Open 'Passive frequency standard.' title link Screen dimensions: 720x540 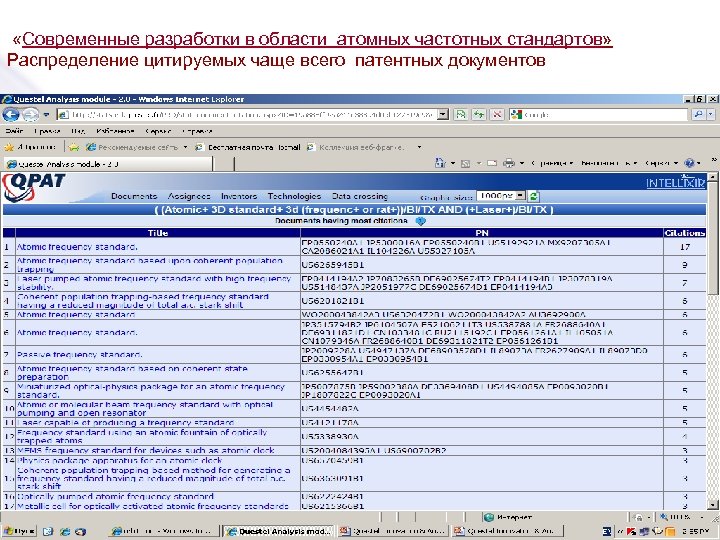click(x=79, y=355)
